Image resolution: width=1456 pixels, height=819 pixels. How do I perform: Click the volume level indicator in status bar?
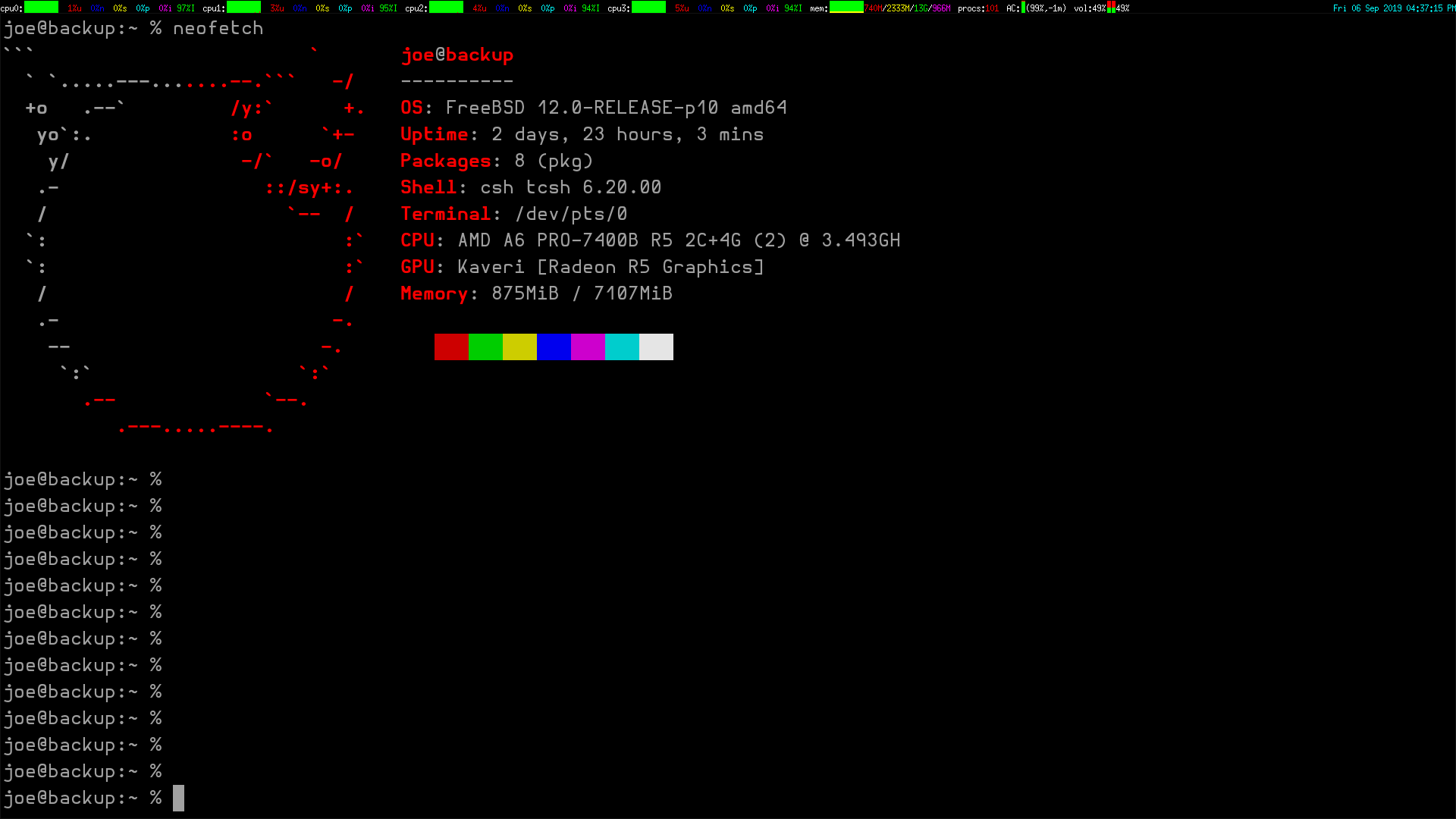[x=1111, y=8]
